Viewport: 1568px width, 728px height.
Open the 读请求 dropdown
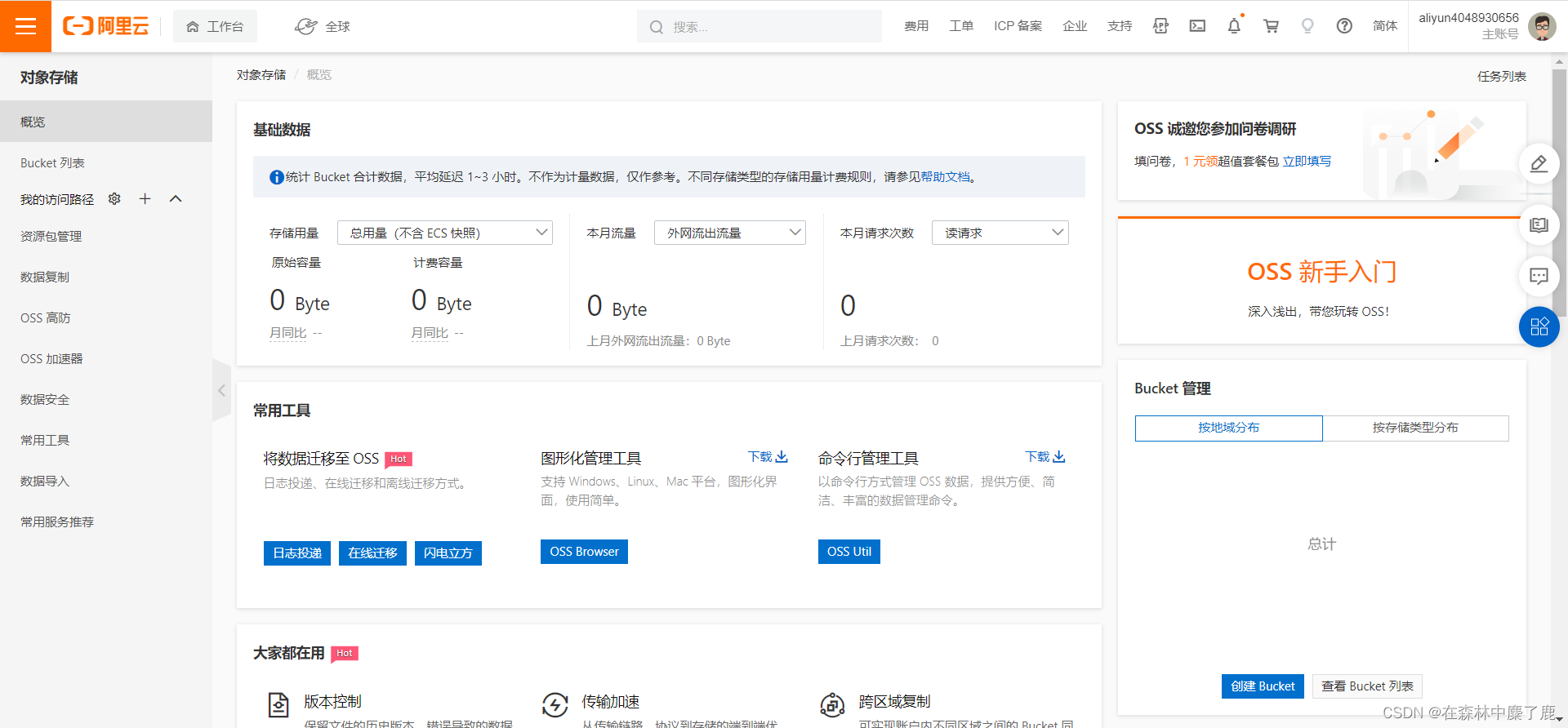[x=1000, y=233]
